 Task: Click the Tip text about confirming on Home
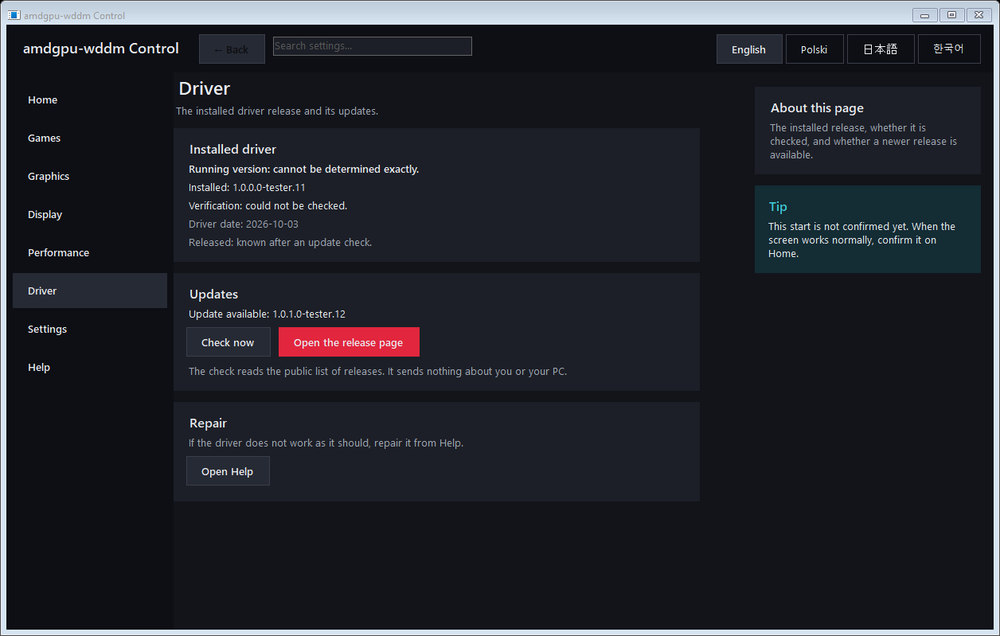coord(862,240)
